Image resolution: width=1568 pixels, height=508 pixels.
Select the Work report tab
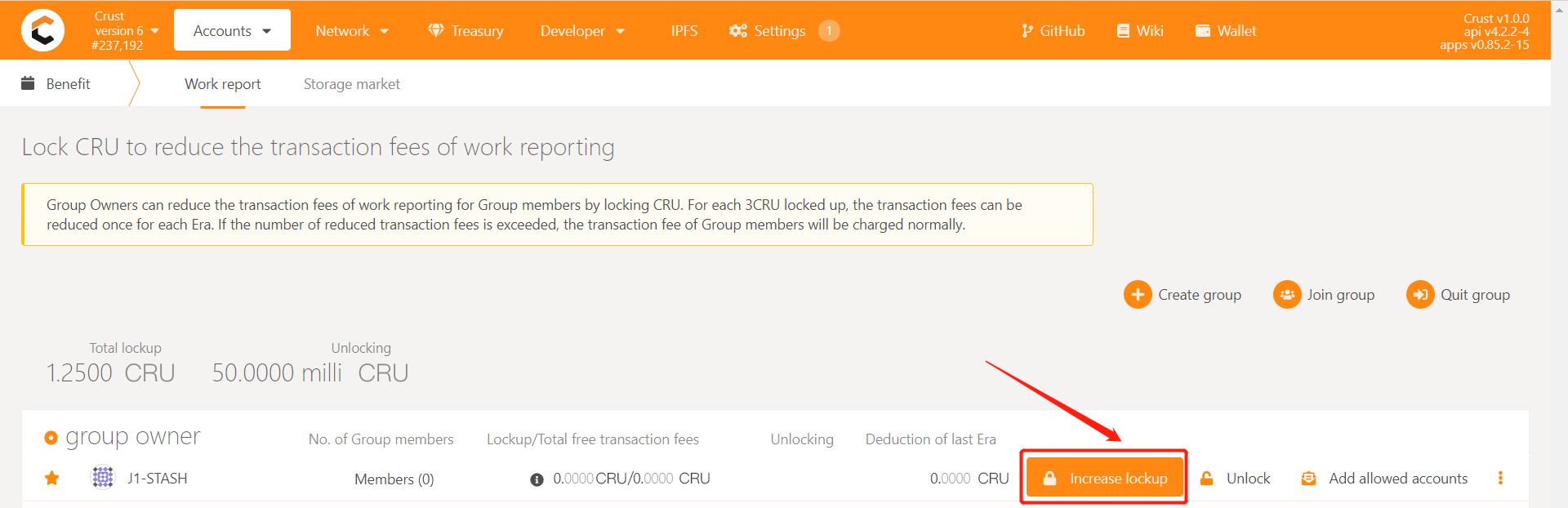coord(222,84)
